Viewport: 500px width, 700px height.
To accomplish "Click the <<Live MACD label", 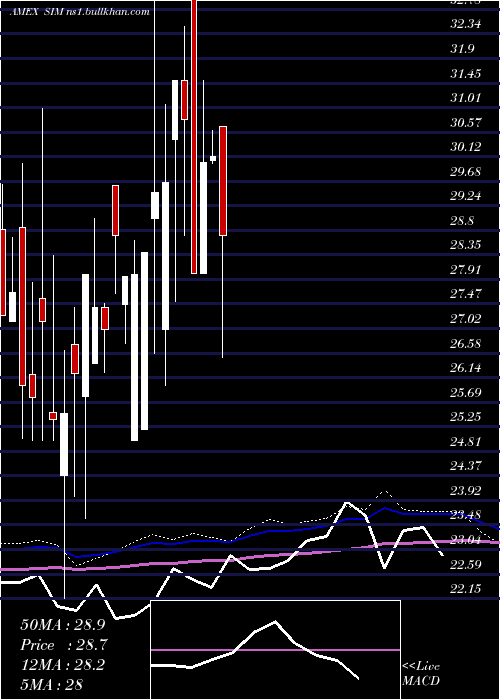I will pyautogui.click(x=421, y=673).
